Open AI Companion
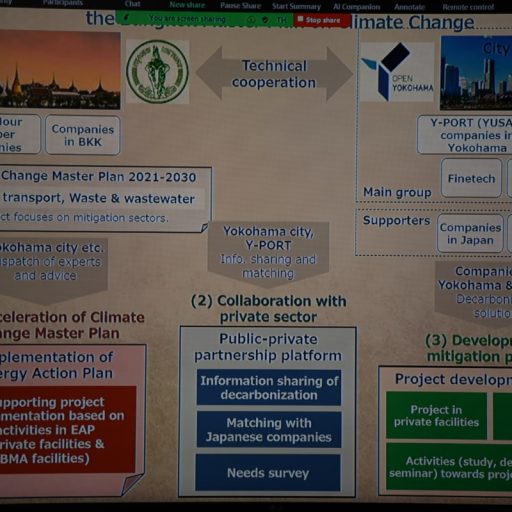Image resolution: width=512 pixels, height=512 pixels. pyautogui.click(x=357, y=7)
